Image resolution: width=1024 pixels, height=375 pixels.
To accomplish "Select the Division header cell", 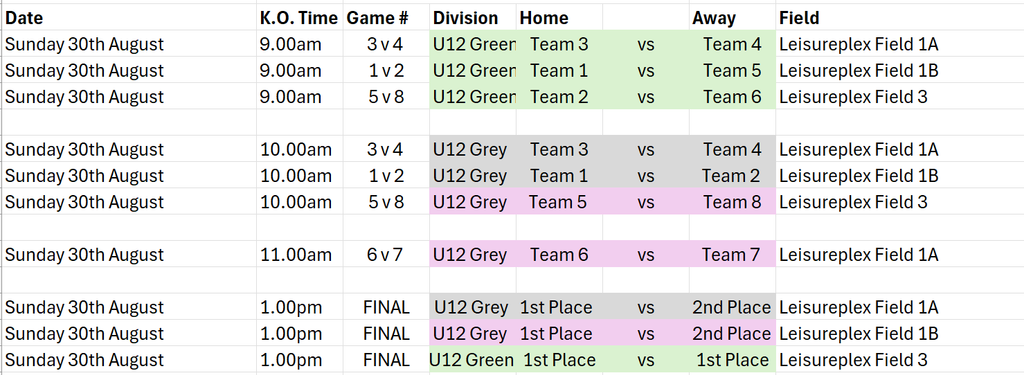I will pos(473,18).
